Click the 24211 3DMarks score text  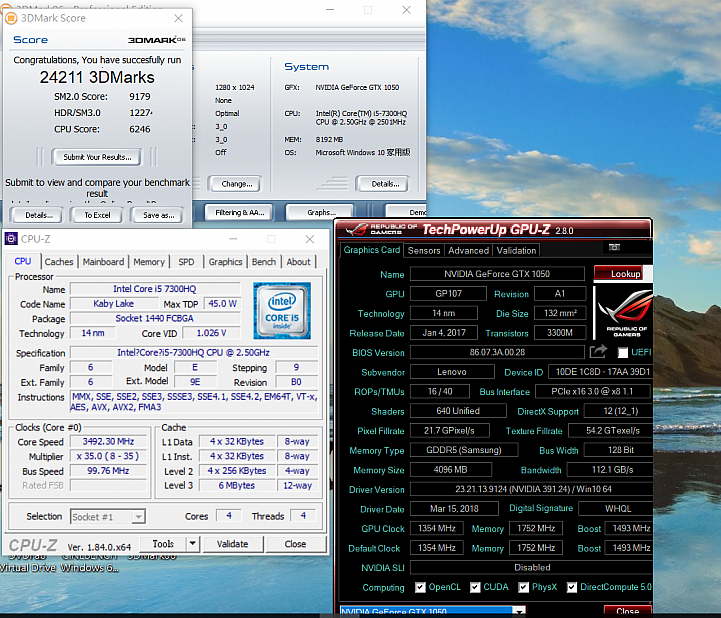click(x=97, y=77)
